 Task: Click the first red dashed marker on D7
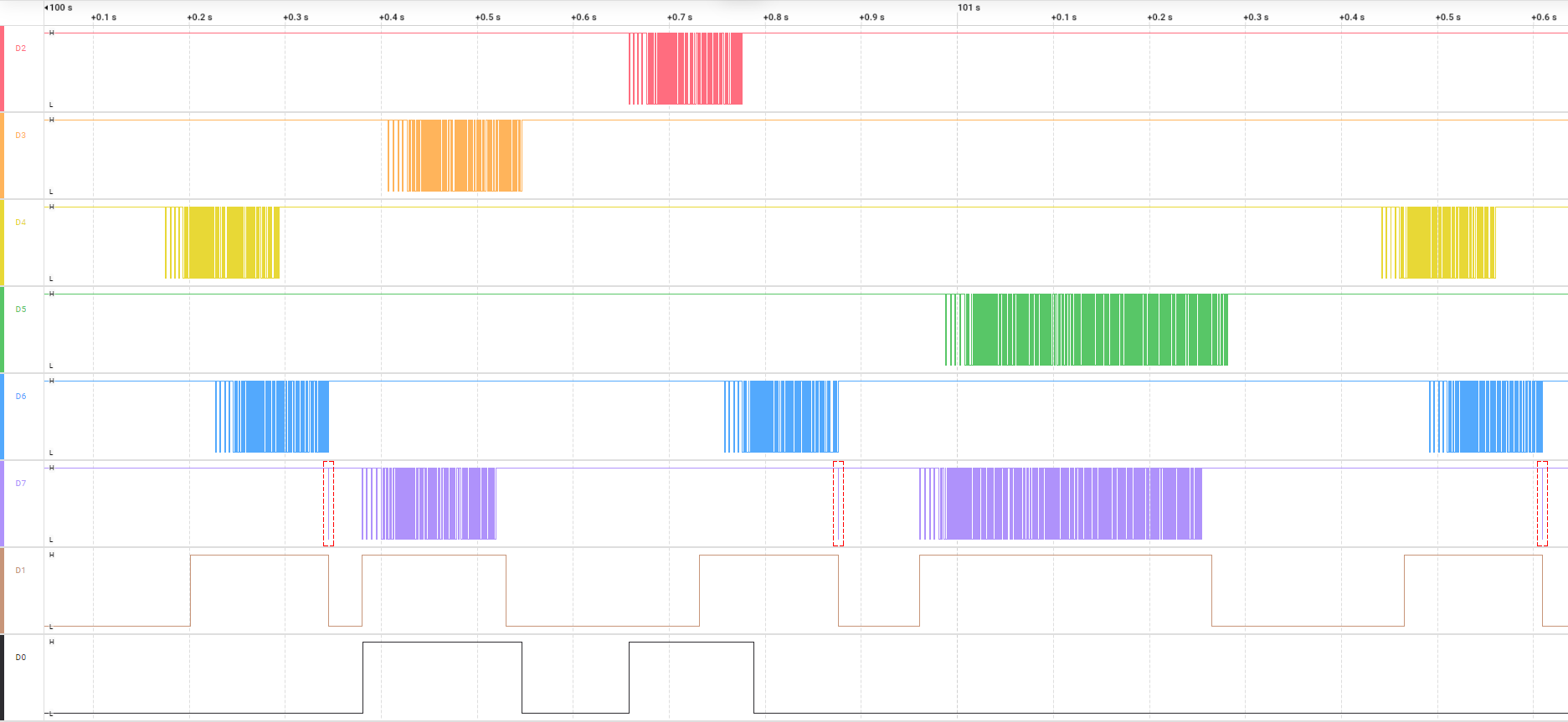(328, 504)
